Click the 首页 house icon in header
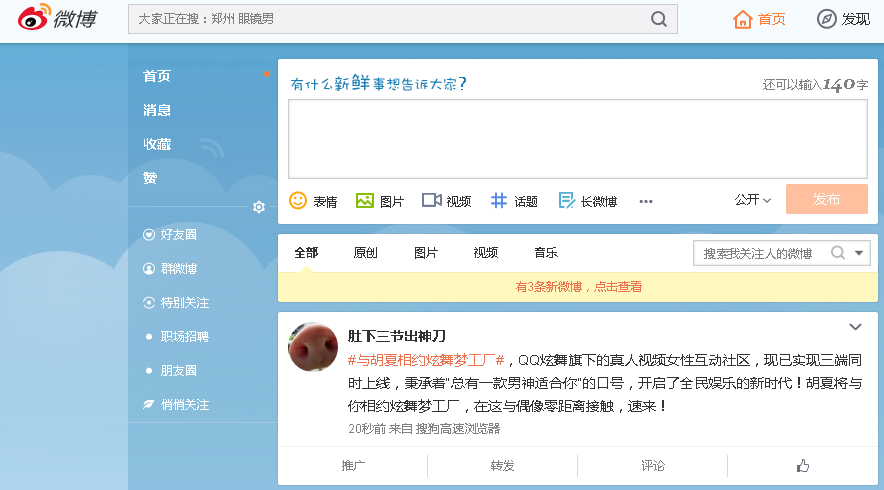 pos(742,19)
